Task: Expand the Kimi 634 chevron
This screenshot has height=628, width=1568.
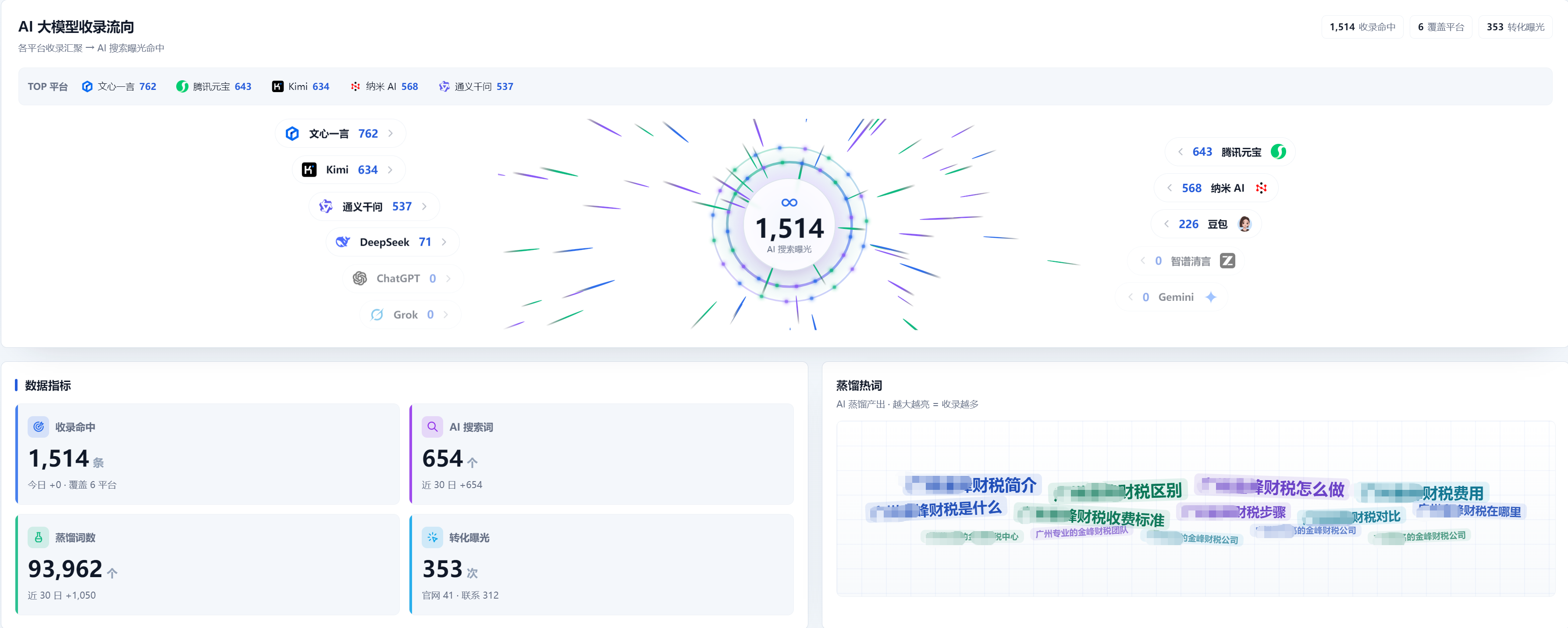Action: [x=390, y=170]
